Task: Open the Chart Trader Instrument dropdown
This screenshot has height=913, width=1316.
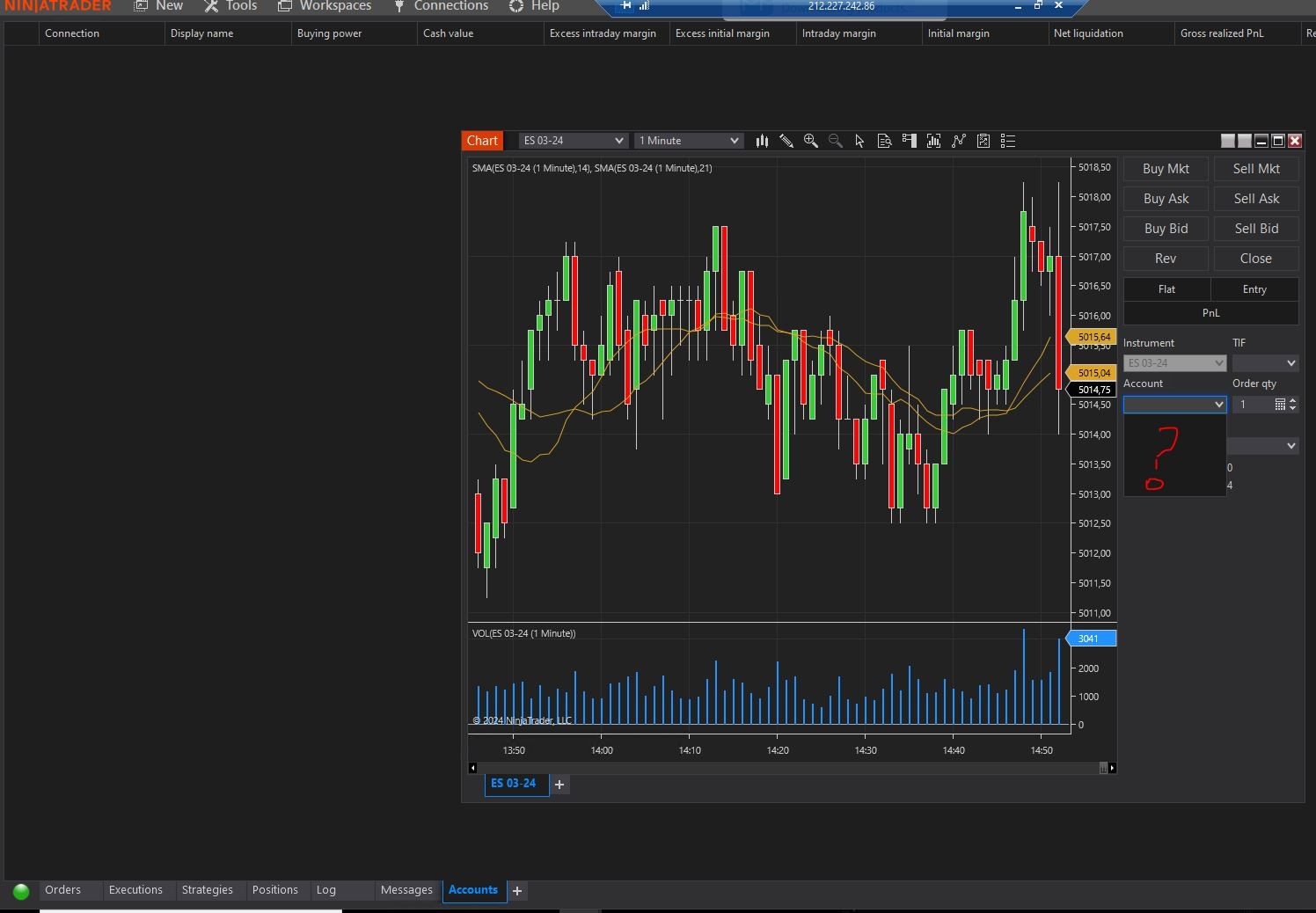Action: click(x=1174, y=363)
